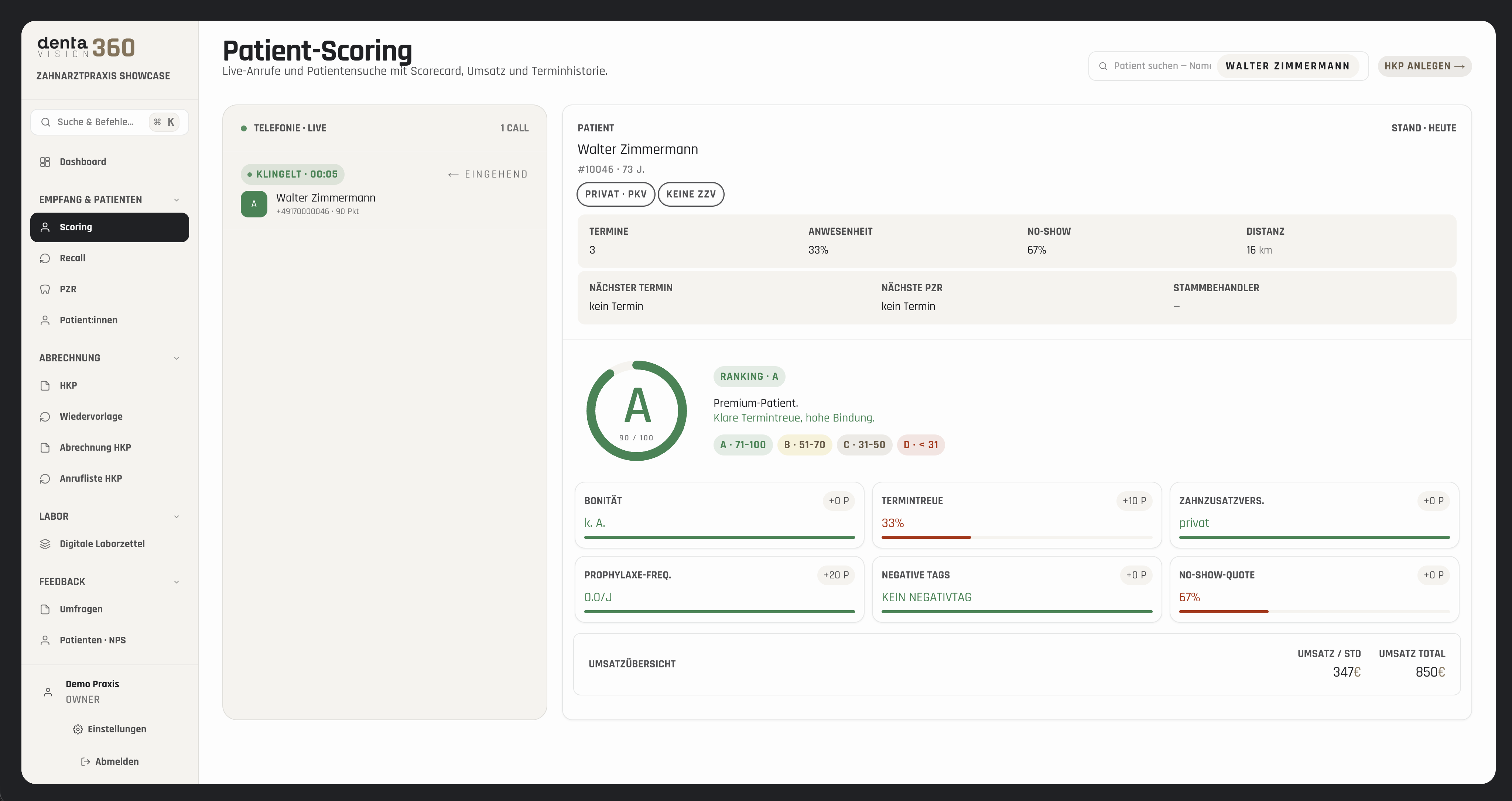Viewport: 1512px width, 801px height.
Task: Select the PZR tooth icon
Action: tap(45, 289)
